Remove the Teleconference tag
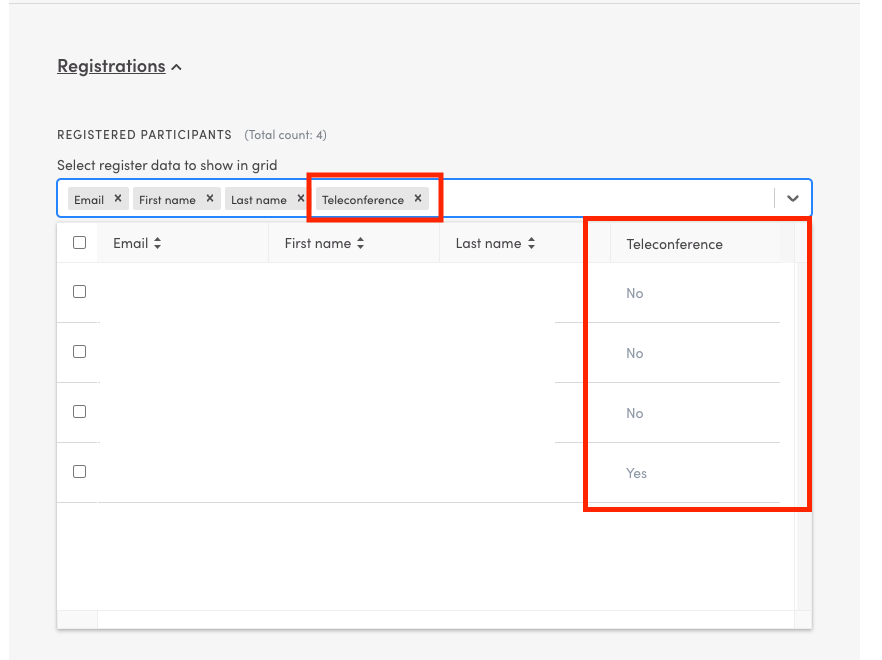Screen dimensions: 882x660 point(418,198)
